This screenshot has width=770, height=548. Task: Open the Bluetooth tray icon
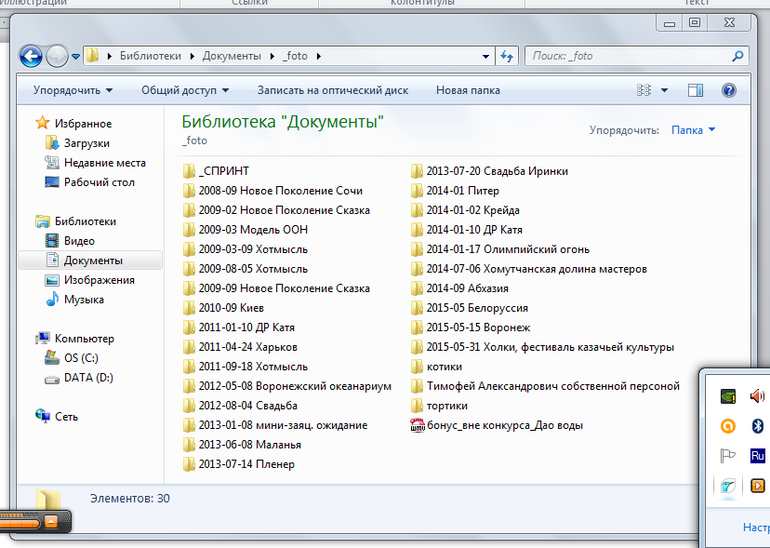pos(757,426)
